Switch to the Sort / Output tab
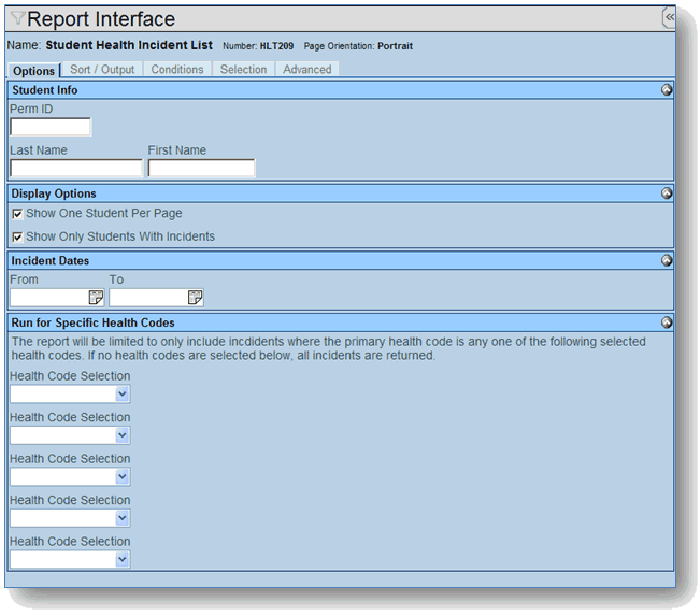This screenshot has width=700, height=616. (x=102, y=69)
